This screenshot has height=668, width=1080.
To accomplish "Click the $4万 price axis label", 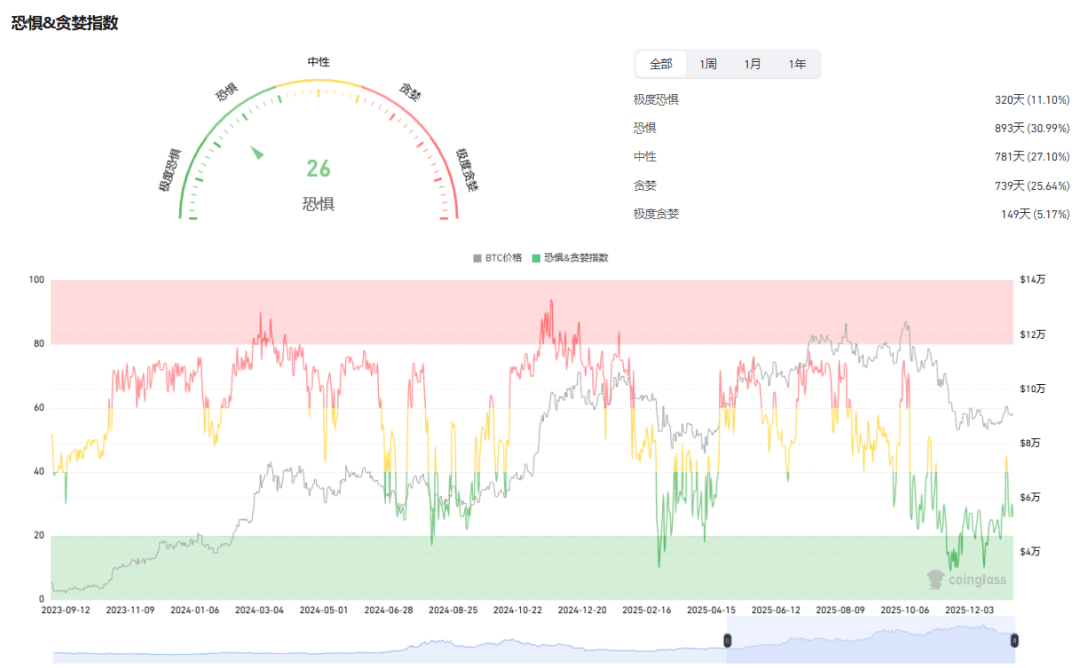I will (1030, 552).
